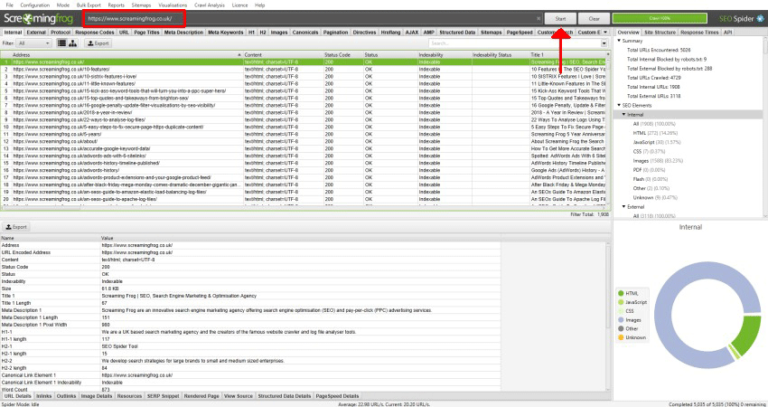768x407 pixels.
Task: Open the Crawl Analysis menu
Action: [x=209, y=5]
